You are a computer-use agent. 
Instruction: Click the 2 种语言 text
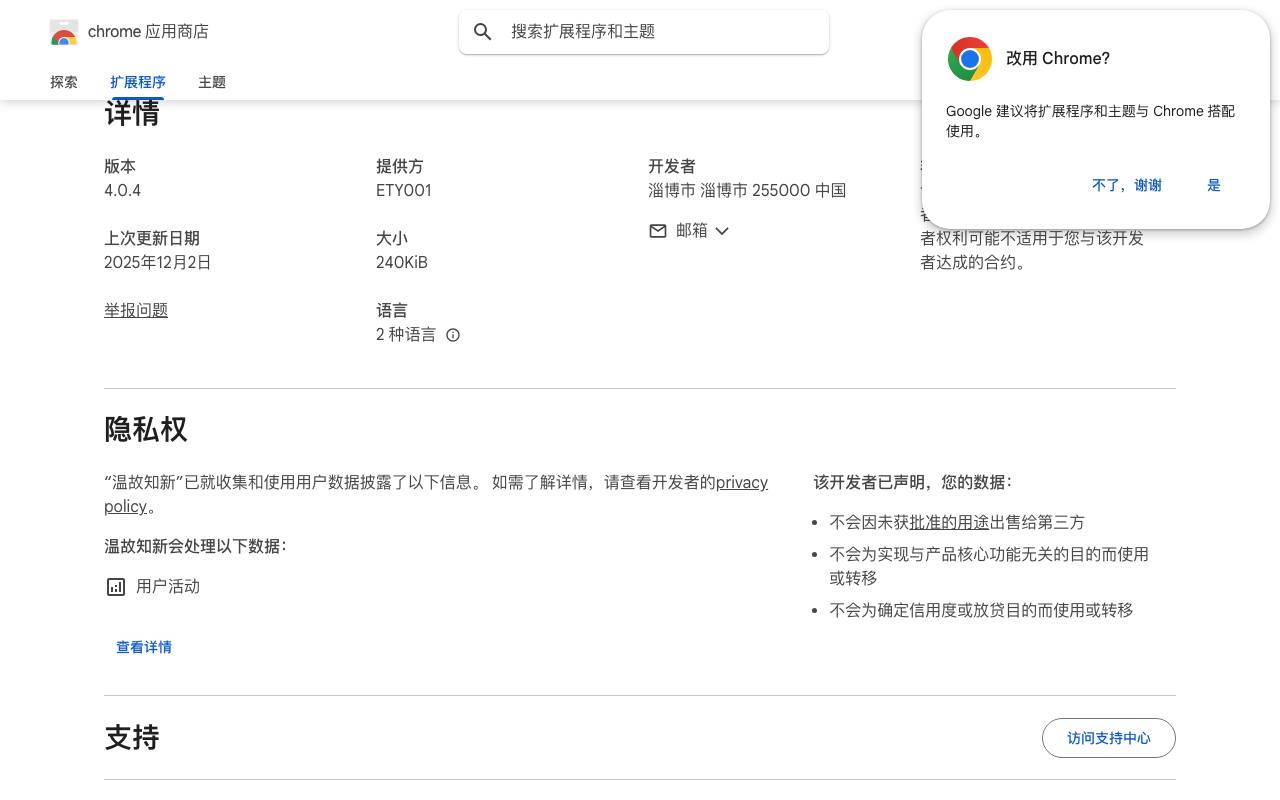(406, 335)
